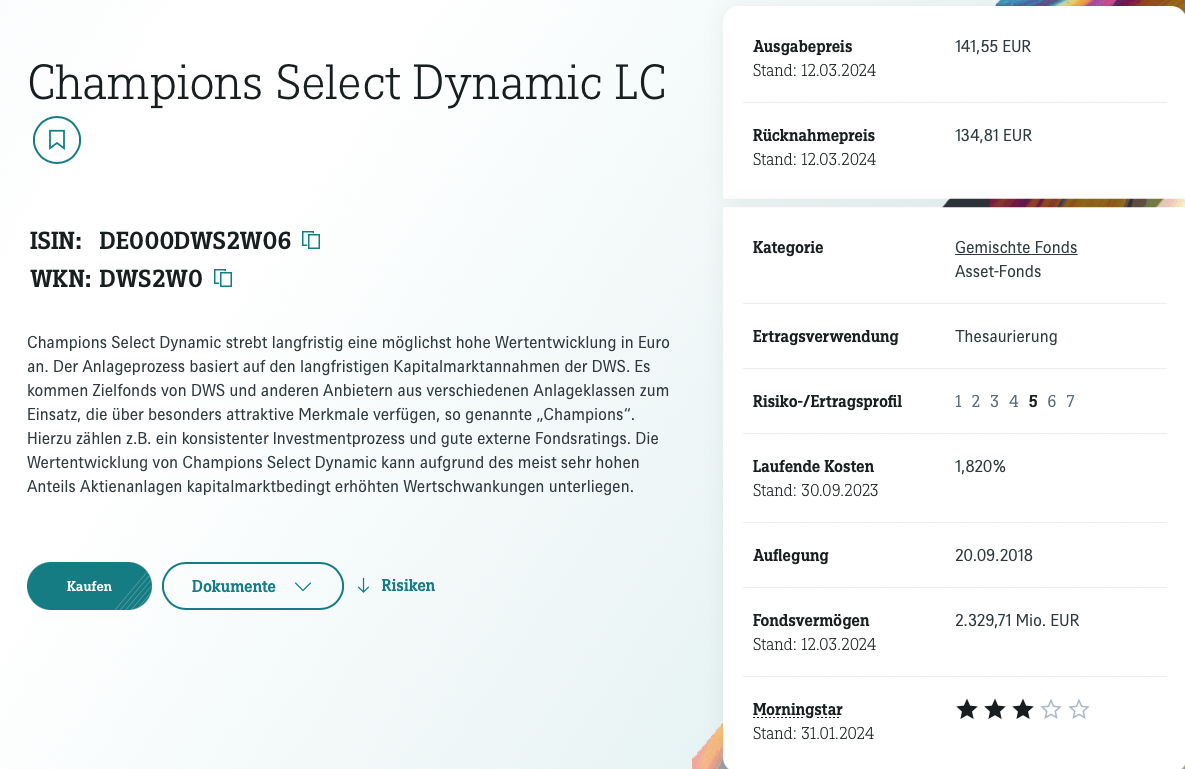
Task: Copy the ISIN DE000DWS2W06 to clipboard
Action: point(311,240)
